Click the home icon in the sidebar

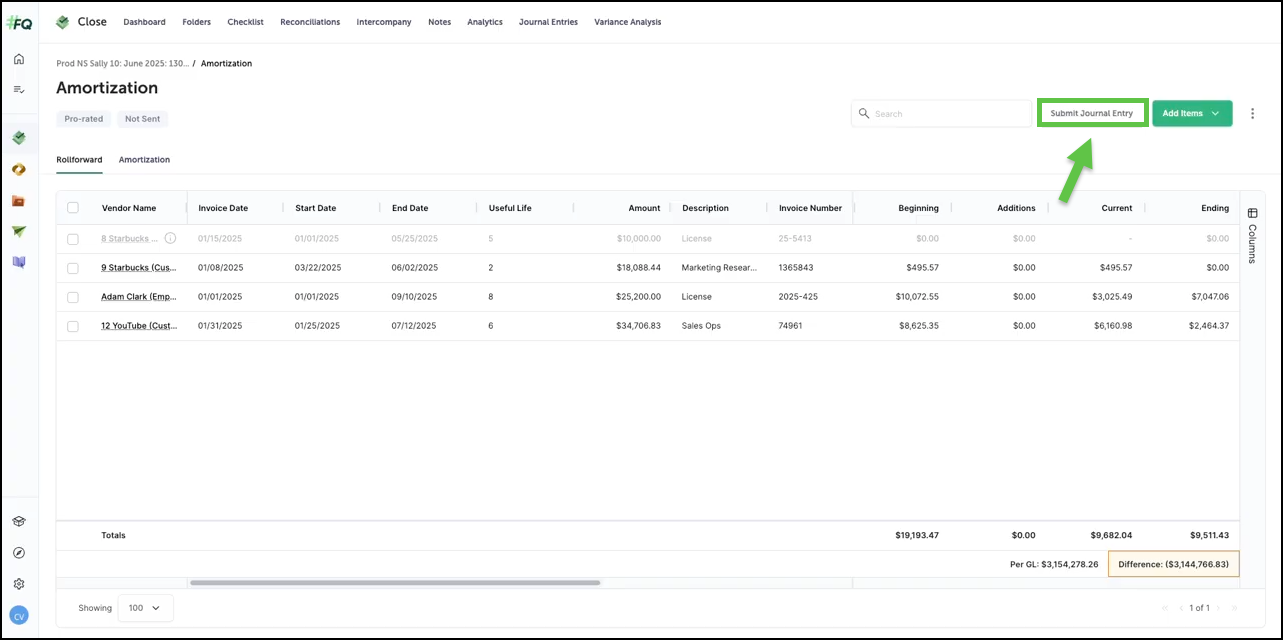point(19,59)
